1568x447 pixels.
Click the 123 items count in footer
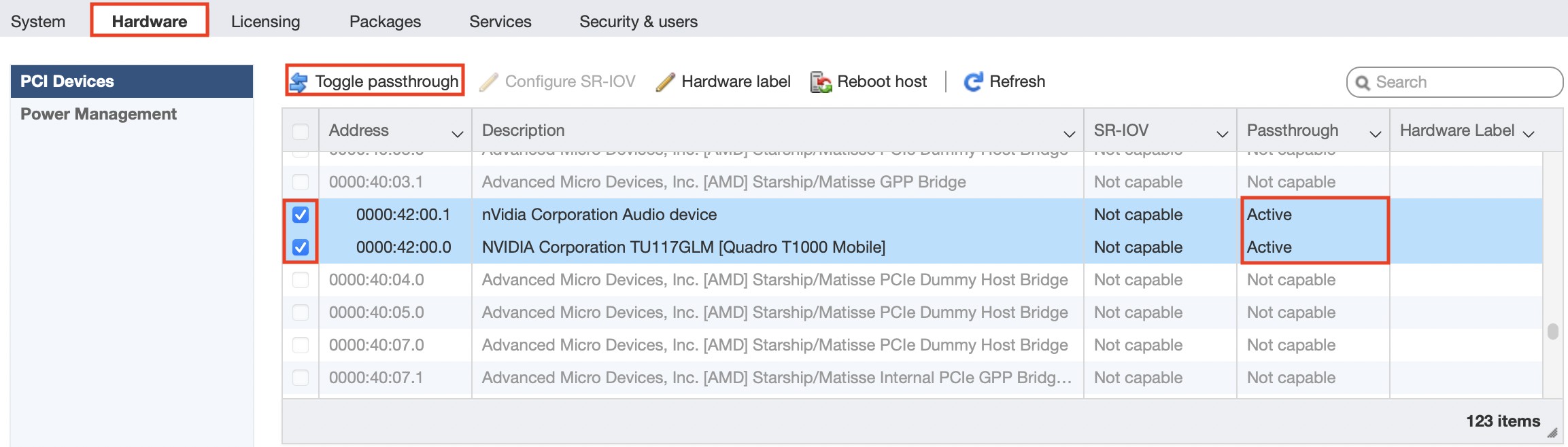point(1503,421)
